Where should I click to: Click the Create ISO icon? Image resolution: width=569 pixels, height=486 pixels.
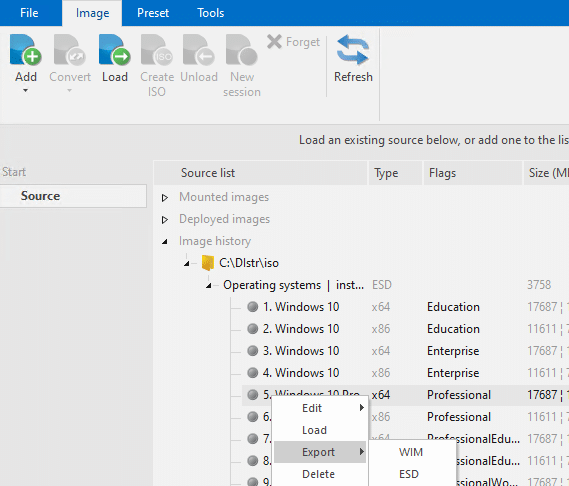157,50
